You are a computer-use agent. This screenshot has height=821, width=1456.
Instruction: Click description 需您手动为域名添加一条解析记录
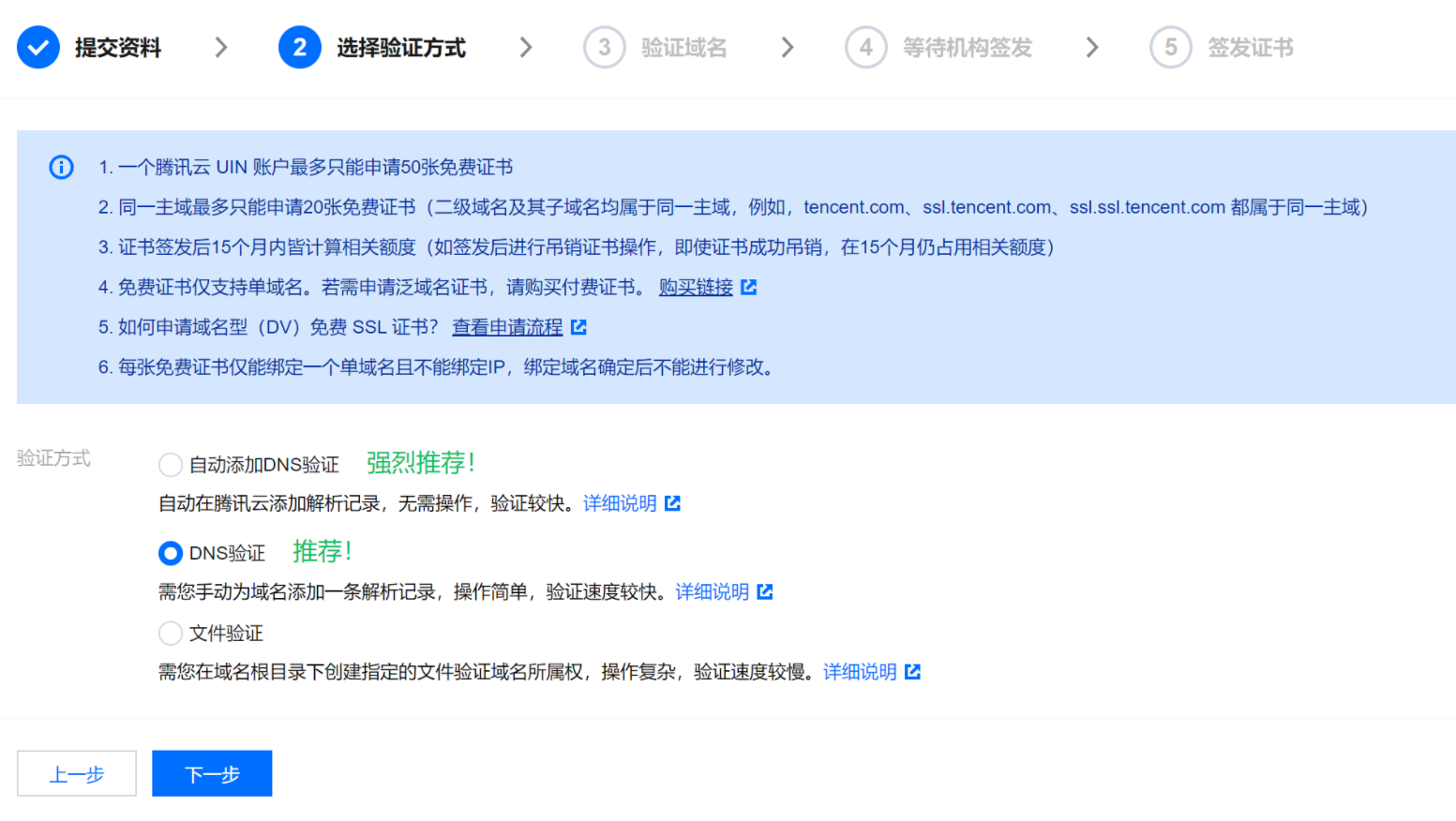(x=413, y=591)
